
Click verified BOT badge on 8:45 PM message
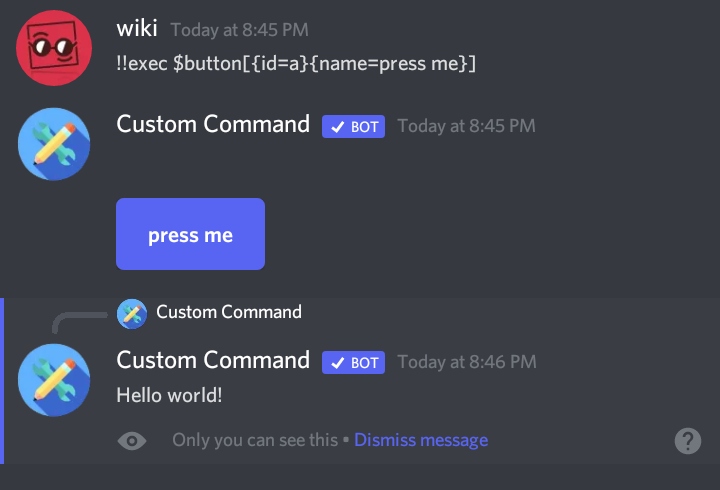point(353,126)
